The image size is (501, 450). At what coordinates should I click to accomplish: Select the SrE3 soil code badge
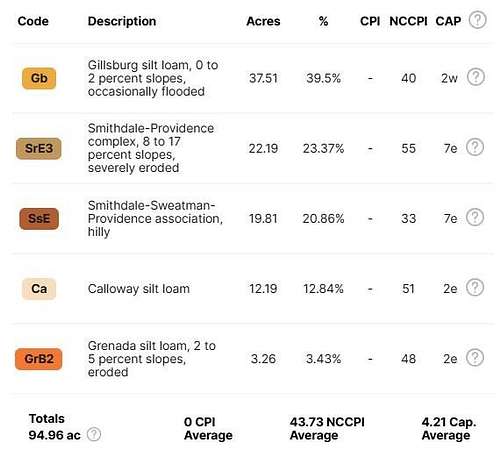(39, 148)
